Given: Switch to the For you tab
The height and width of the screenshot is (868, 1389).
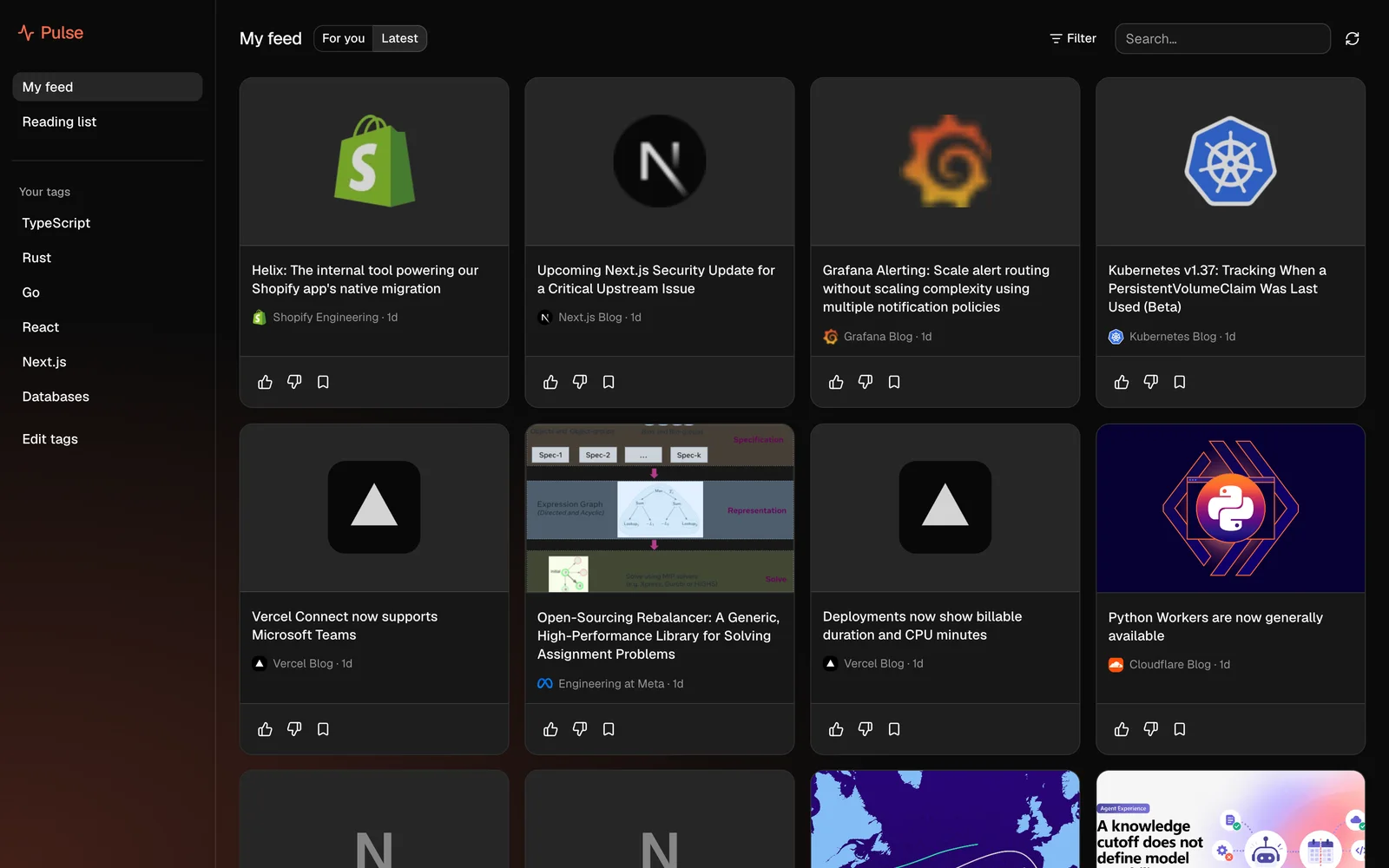Looking at the screenshot, I should pos(343,38).
